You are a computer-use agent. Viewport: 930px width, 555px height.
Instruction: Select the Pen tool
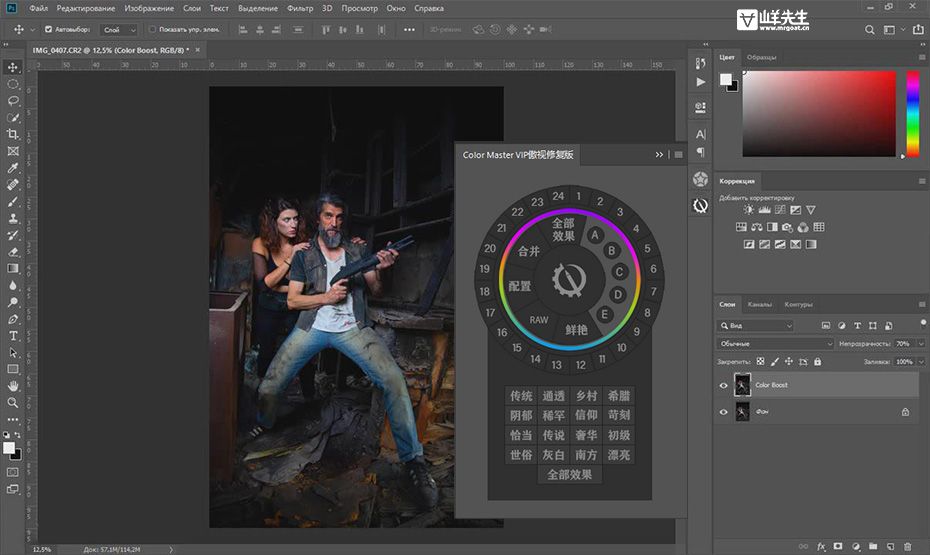(x=12, y=319)
